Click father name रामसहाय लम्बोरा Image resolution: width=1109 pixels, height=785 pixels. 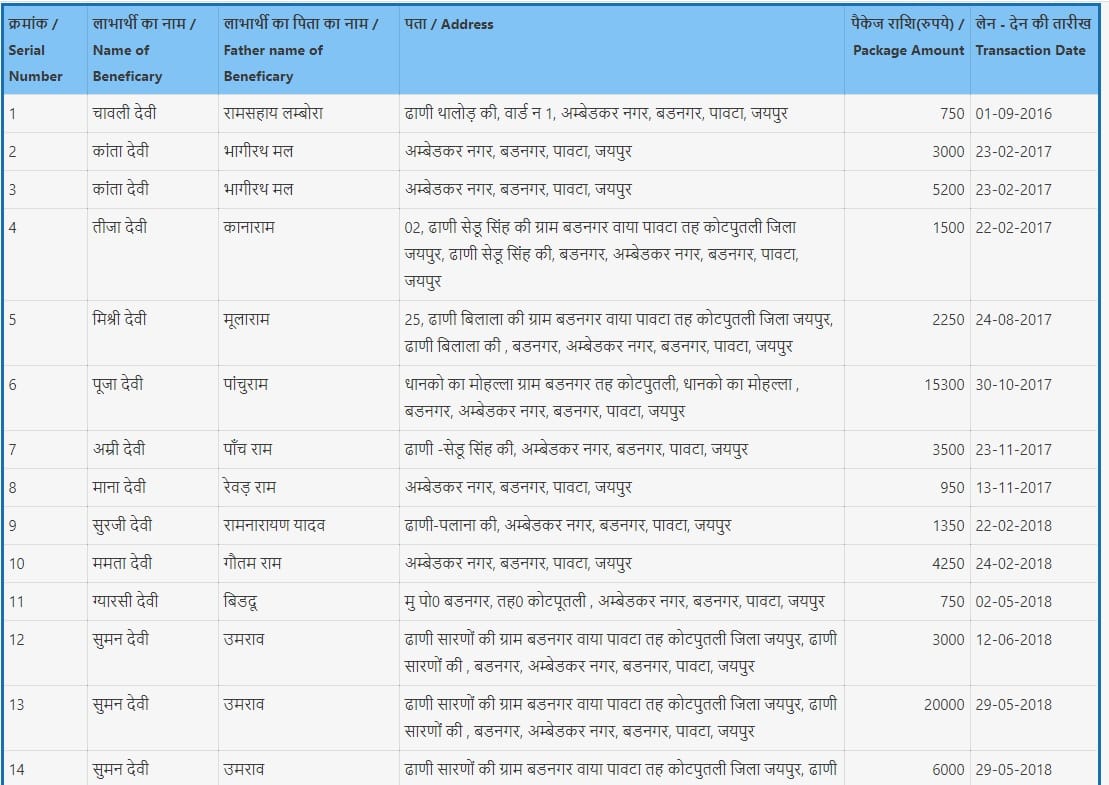(272, 114)
